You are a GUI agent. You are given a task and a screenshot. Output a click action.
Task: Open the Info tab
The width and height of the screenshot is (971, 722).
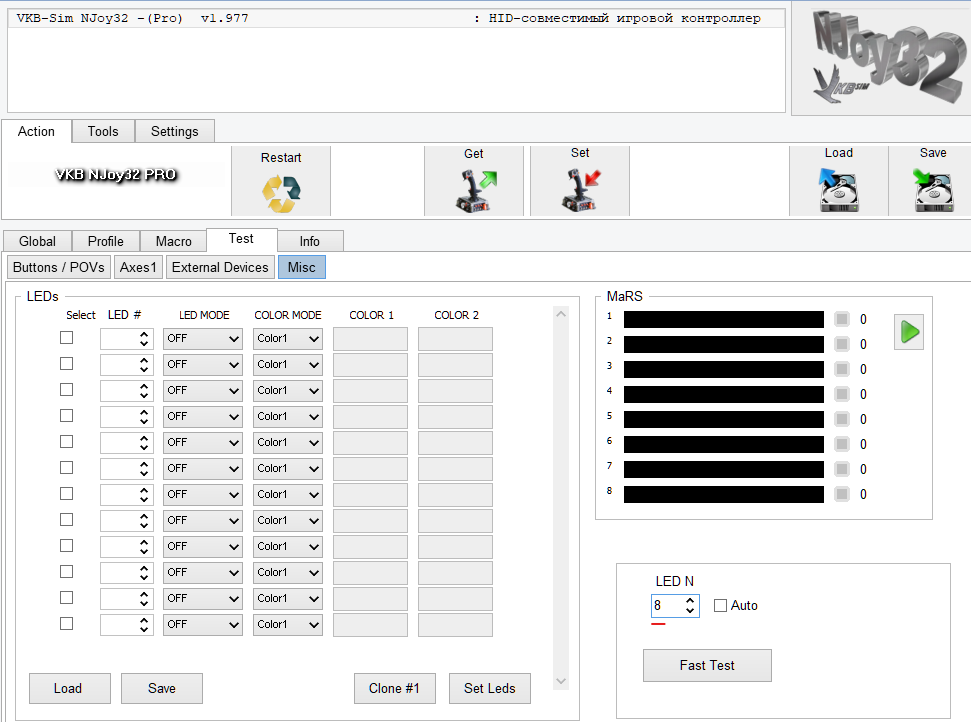click(x=310, y=241)
